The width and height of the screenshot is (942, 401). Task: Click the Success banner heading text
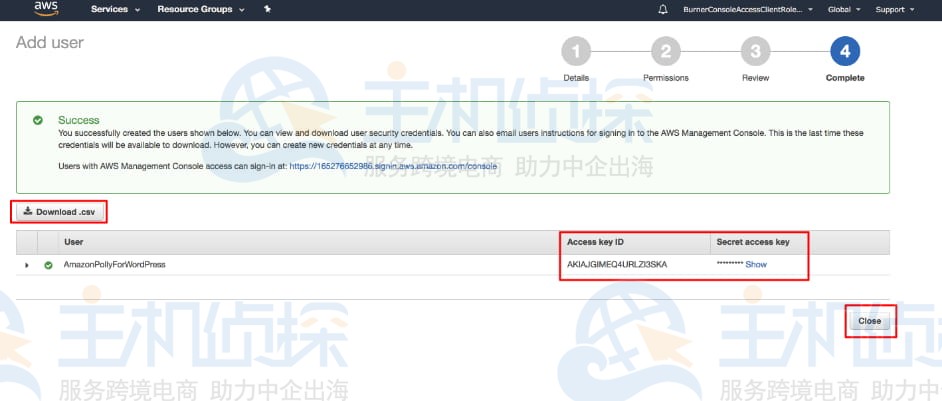tap(79, 120)
